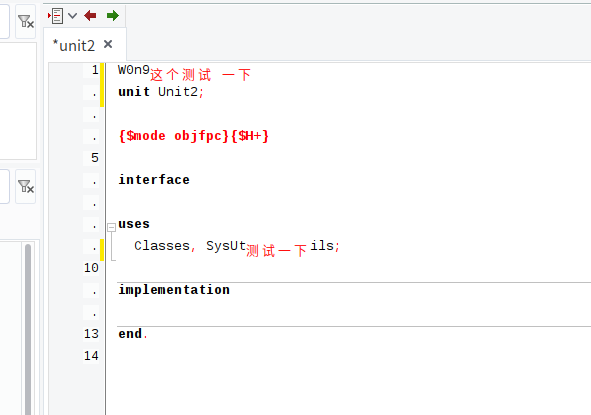Click the {$mode objfpc}{$H+} directive

click(x=194, y=136)
